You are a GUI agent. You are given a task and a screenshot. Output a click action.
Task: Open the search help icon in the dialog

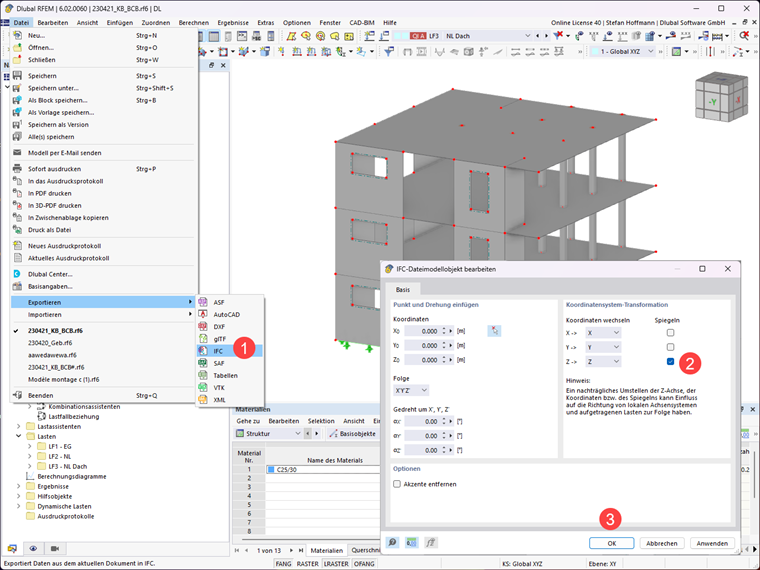point(393,543)
